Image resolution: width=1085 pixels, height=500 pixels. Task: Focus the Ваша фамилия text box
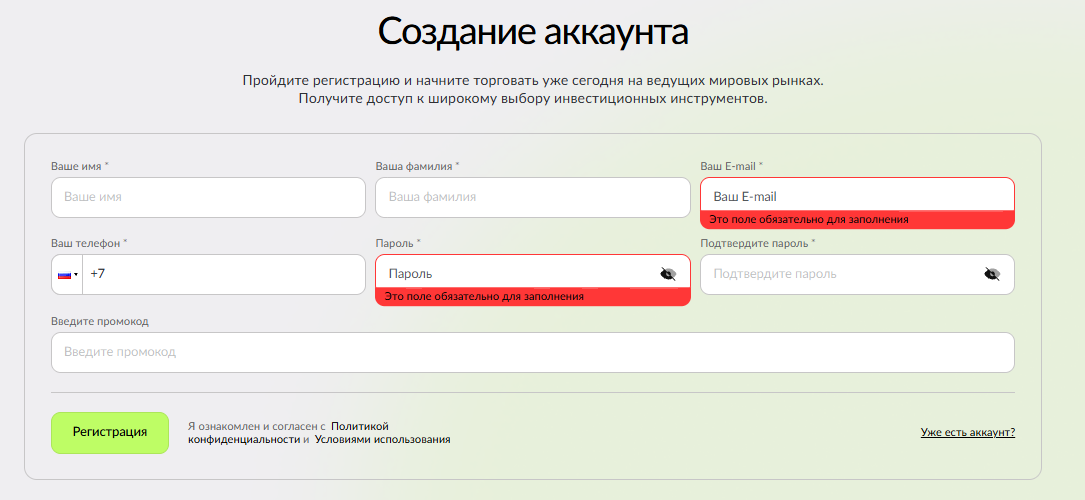coord(532,198)
